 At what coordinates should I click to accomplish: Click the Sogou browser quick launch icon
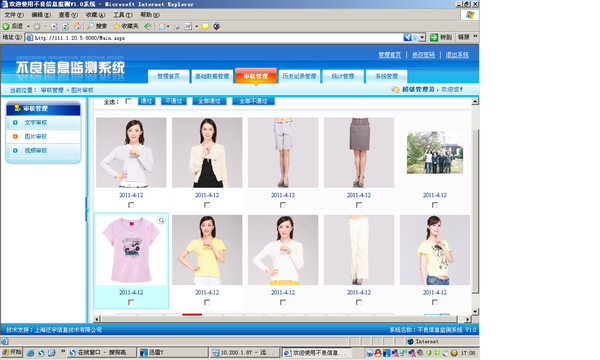(x=41, y=353)
